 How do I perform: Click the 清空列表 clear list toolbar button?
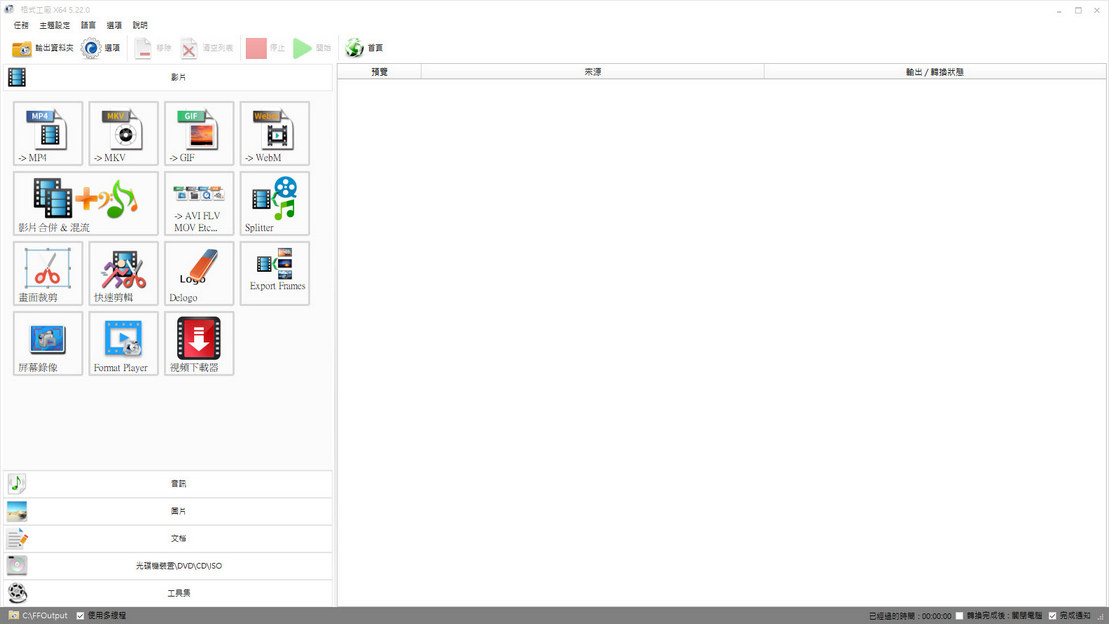click(207, 48)
